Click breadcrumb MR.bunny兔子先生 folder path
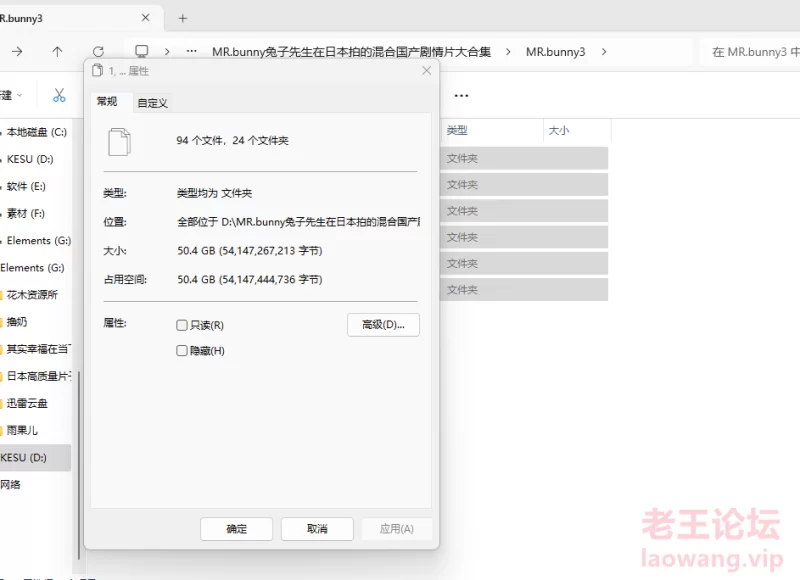The width and height of the screenshot is (800, 580). 352,52
